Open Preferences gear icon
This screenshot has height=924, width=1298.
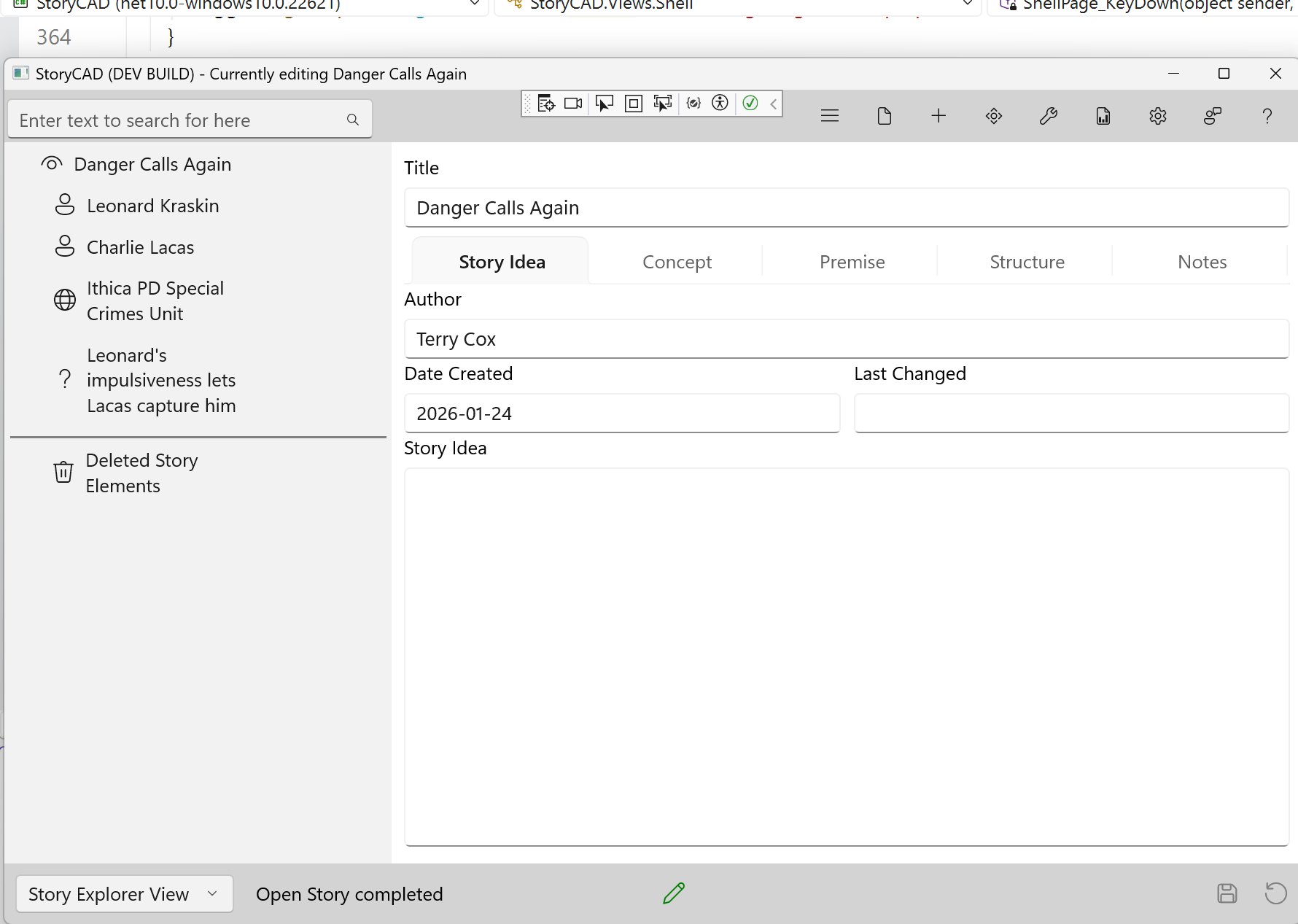(x=1157, y=116)
